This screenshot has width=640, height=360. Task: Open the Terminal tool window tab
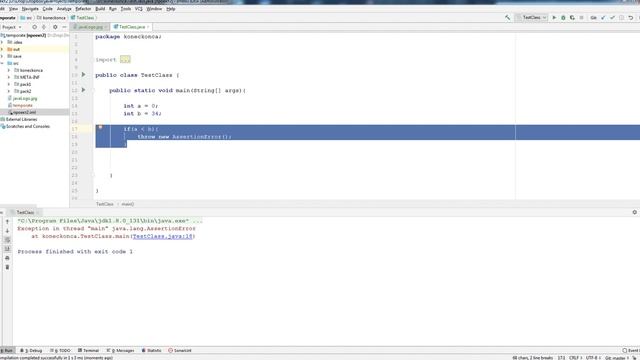89,351
